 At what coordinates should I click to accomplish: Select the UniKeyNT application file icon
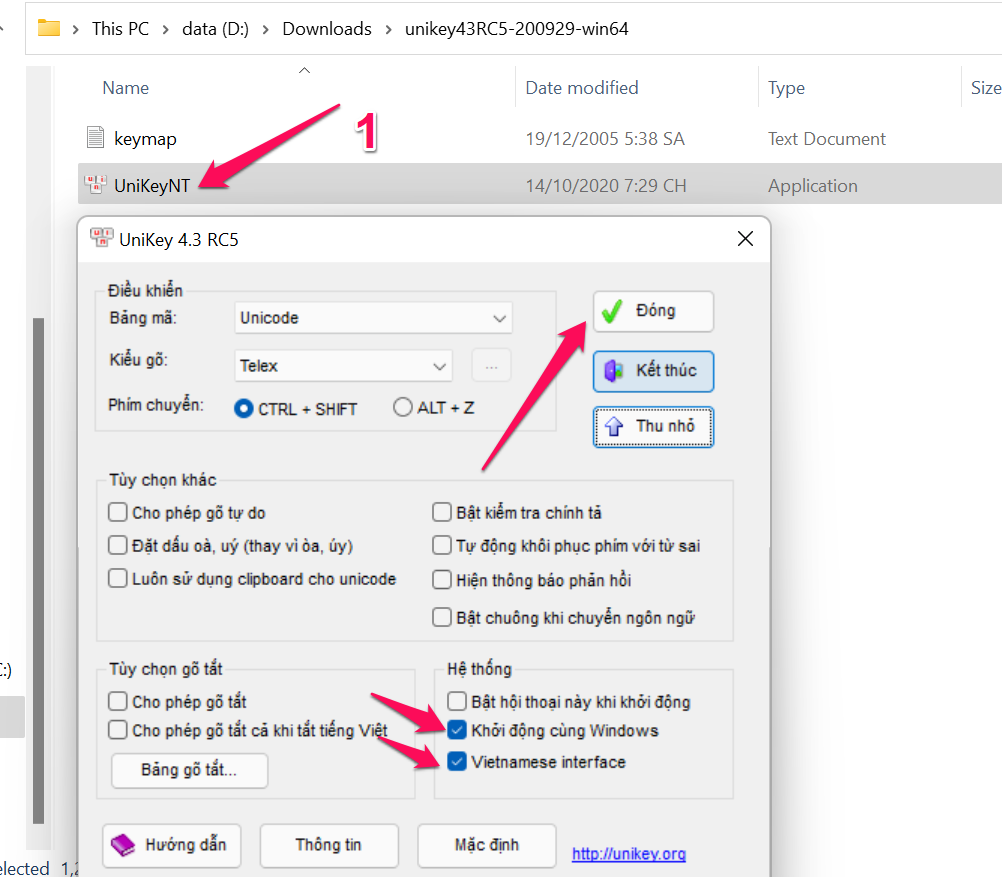click(96, 185)
